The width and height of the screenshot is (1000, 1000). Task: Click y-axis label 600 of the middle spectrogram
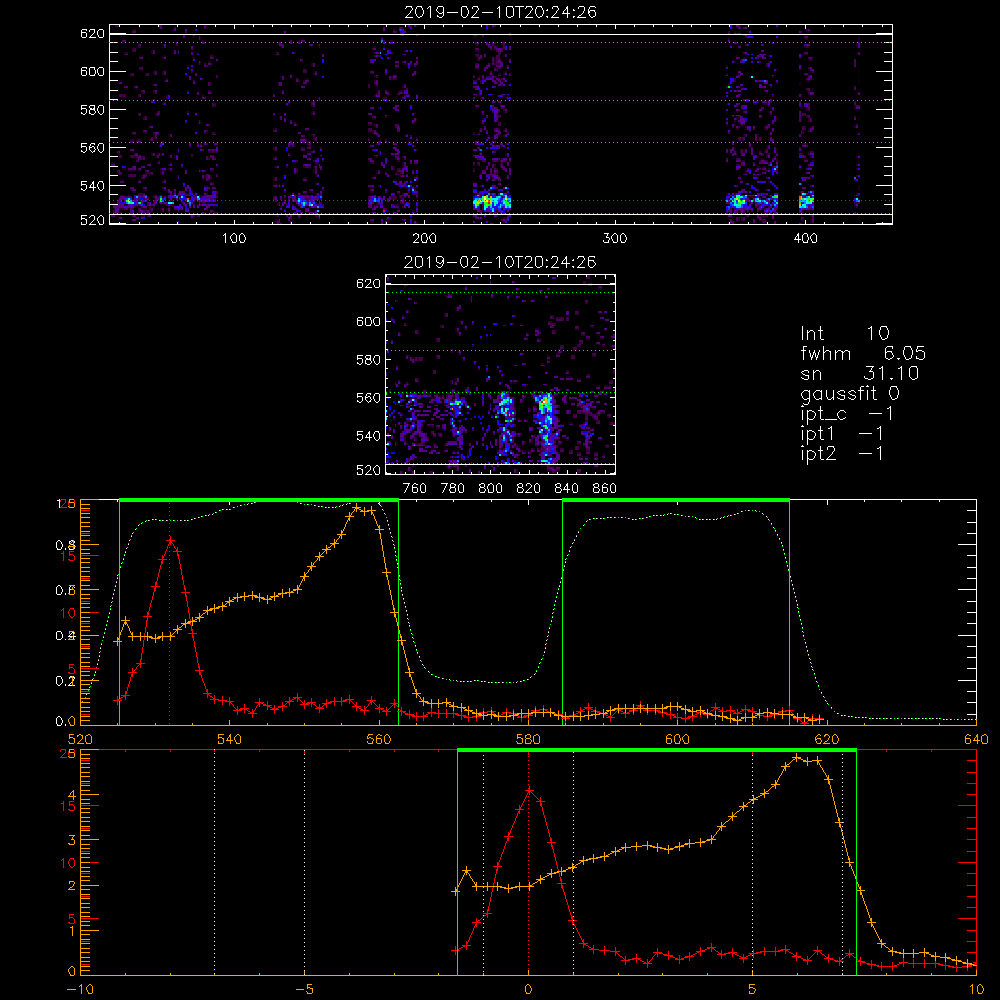coord(368,321)
